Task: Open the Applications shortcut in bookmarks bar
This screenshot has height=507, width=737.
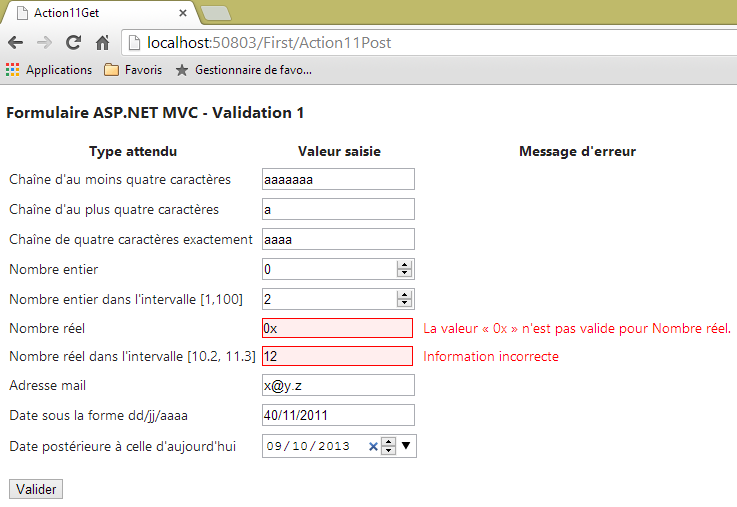Action: pos(49,70)
